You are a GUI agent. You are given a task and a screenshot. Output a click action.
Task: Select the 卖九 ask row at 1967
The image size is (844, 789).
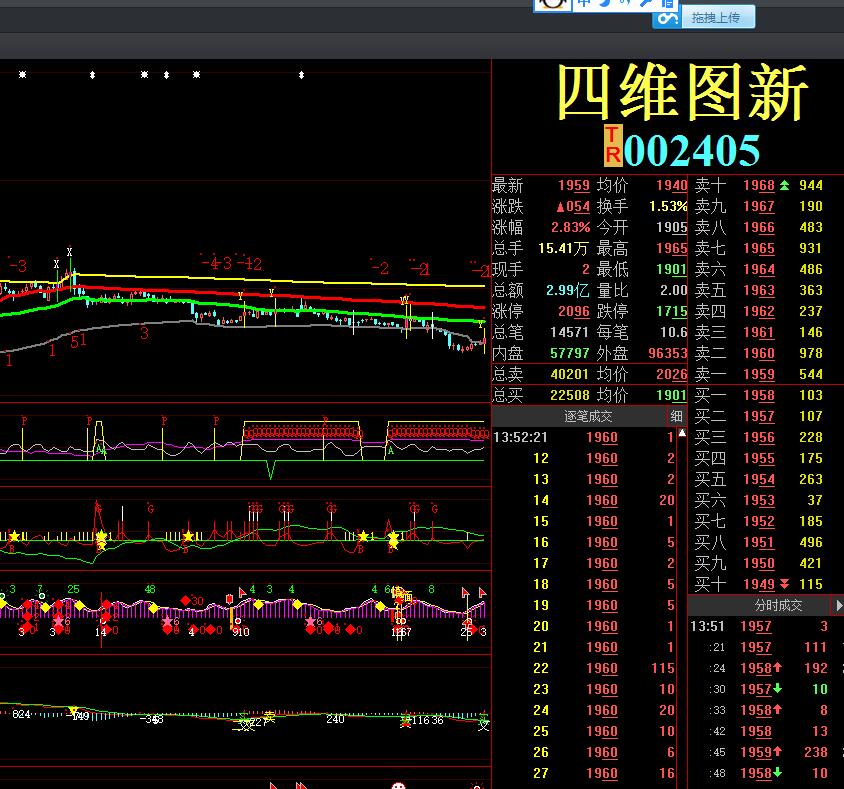[758, 207]
